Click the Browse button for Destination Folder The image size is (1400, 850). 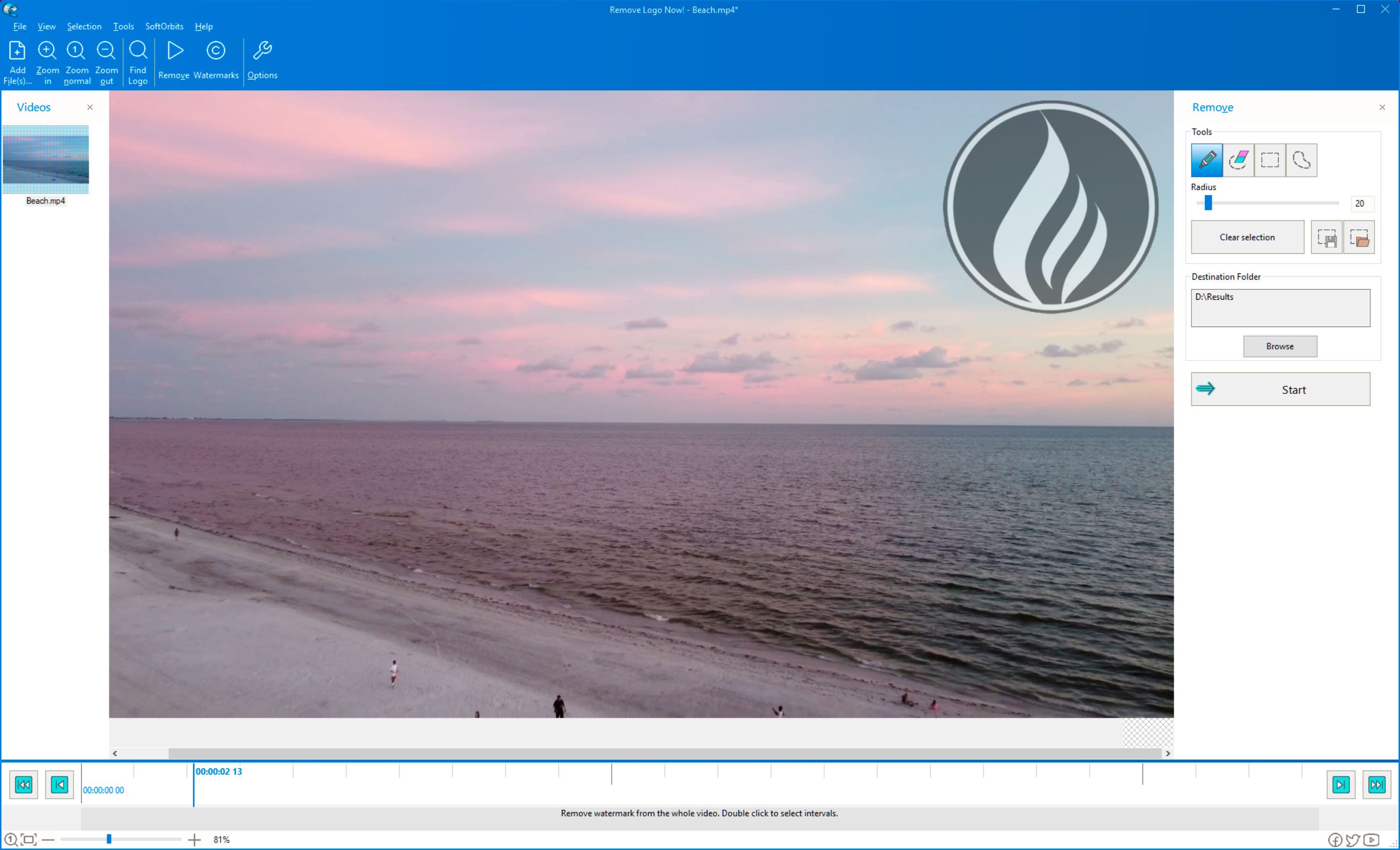(x=1280, y=346)
